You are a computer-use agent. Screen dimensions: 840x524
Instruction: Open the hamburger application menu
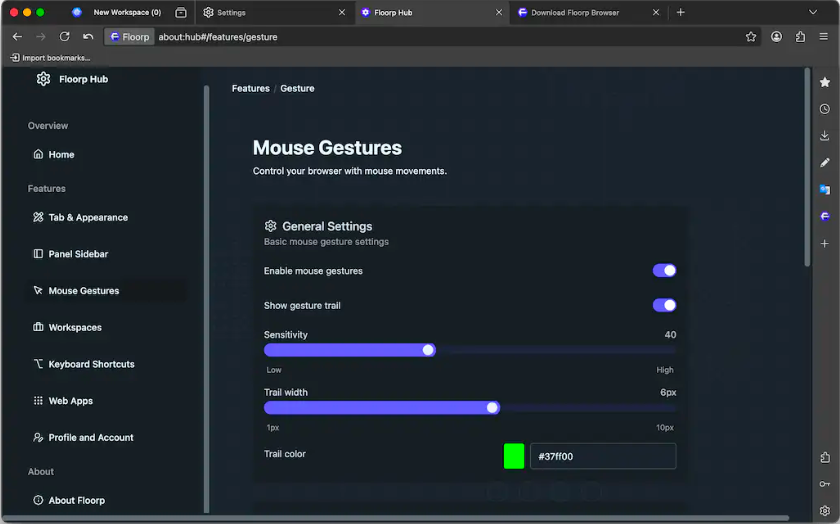pyautogui.click(x=824, y=37)
